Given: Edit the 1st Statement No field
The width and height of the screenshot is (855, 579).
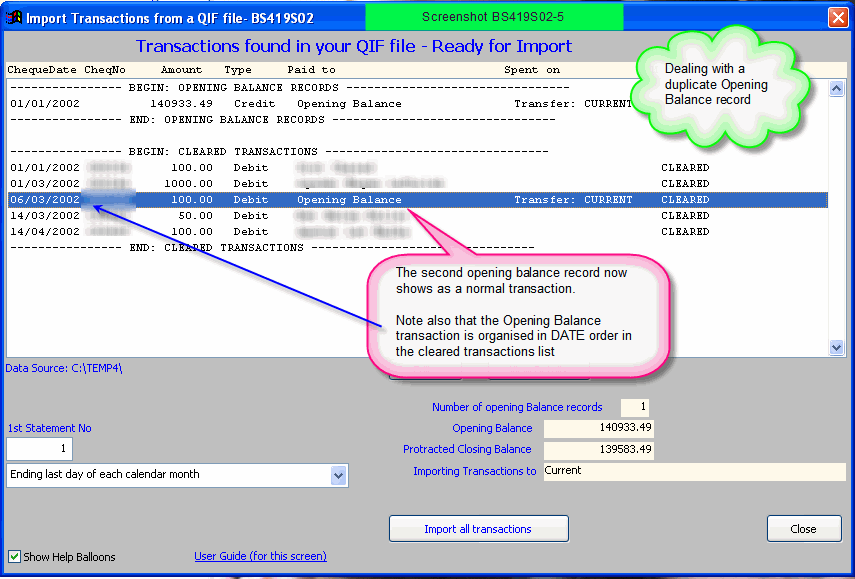Looking at the screenshot, I should click(x=39, y=449).
